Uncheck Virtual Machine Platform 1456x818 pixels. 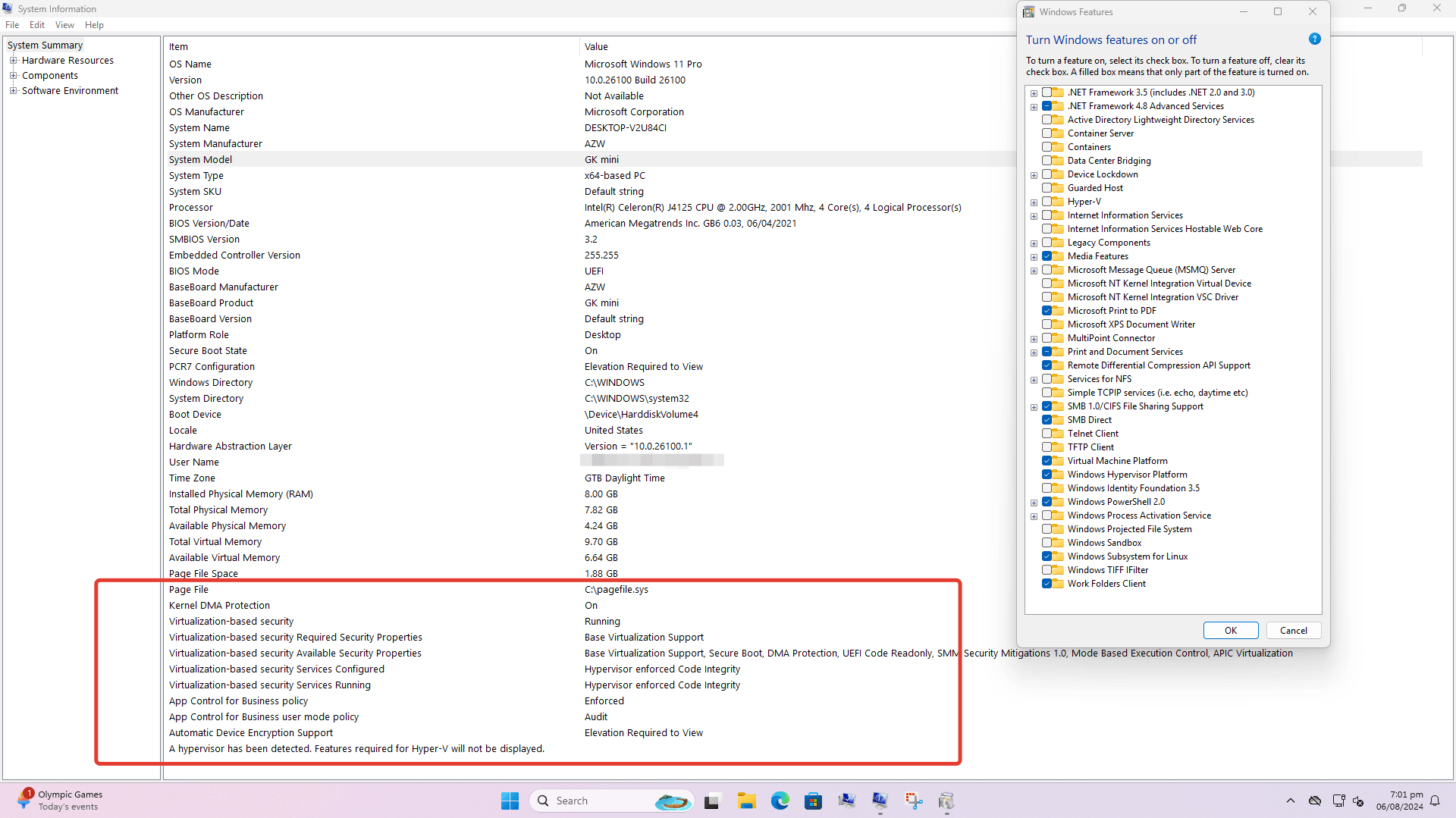tap(1046, 461)
